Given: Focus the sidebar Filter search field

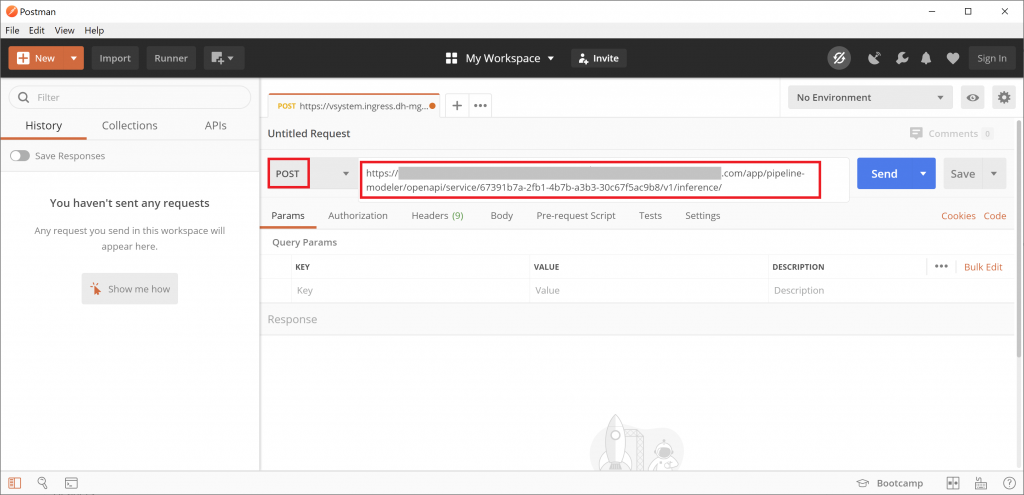Looking at the screenshot, I should [129, 97].
